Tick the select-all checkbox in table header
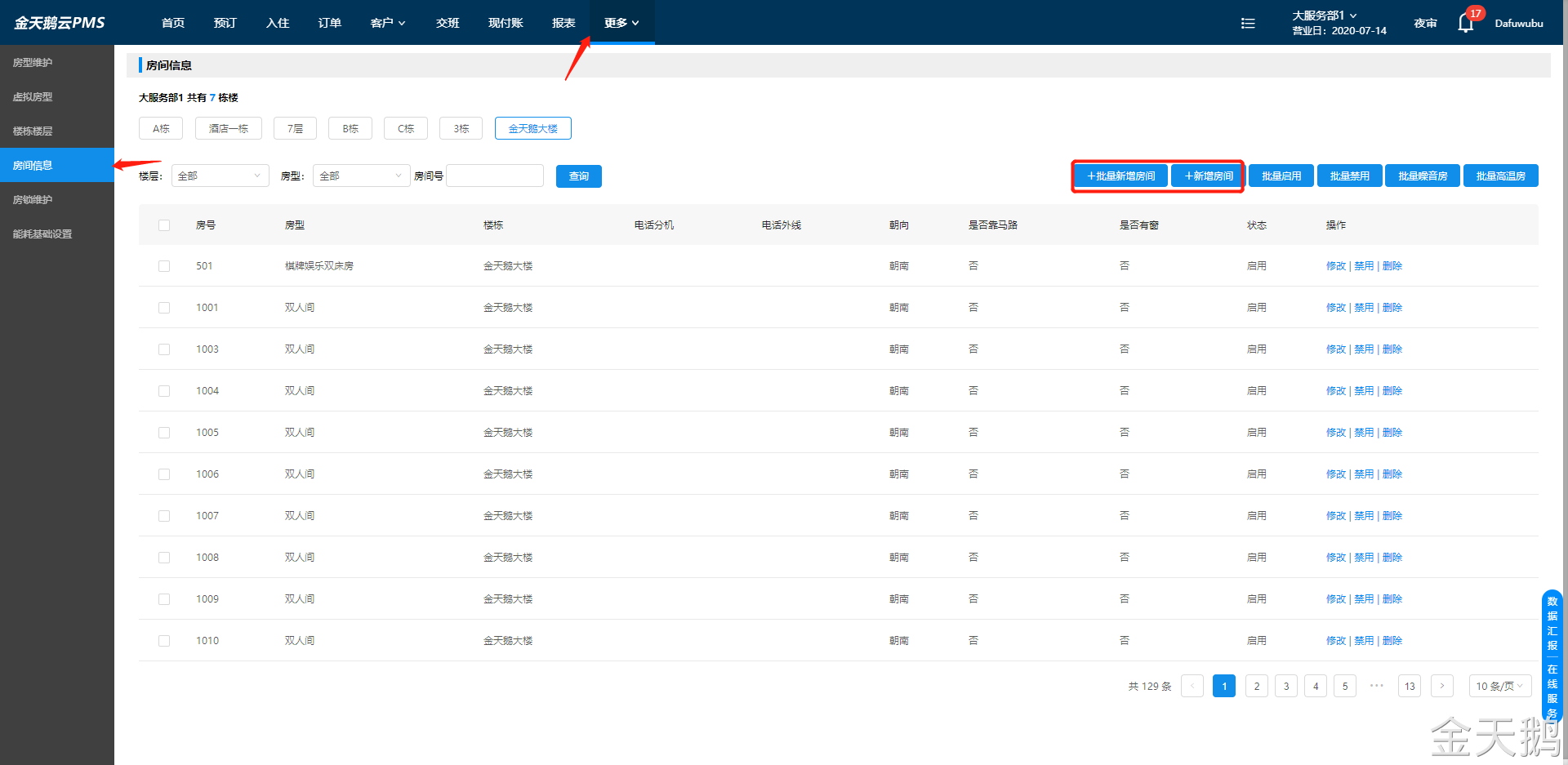Image resolution: width=1568 pixels, height=765 pixels. pyautogui.click(x=164, y=225)
